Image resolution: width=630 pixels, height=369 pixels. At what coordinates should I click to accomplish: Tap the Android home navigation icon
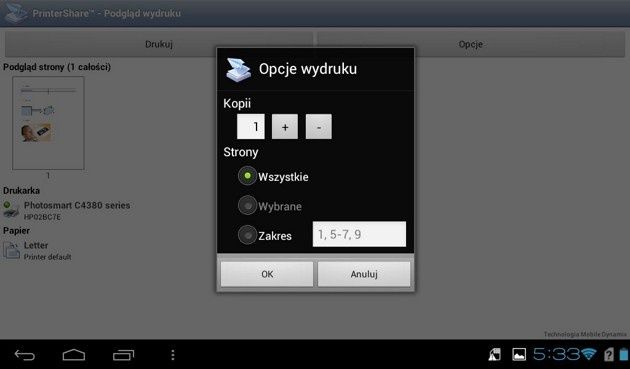(x=74, y=355)
